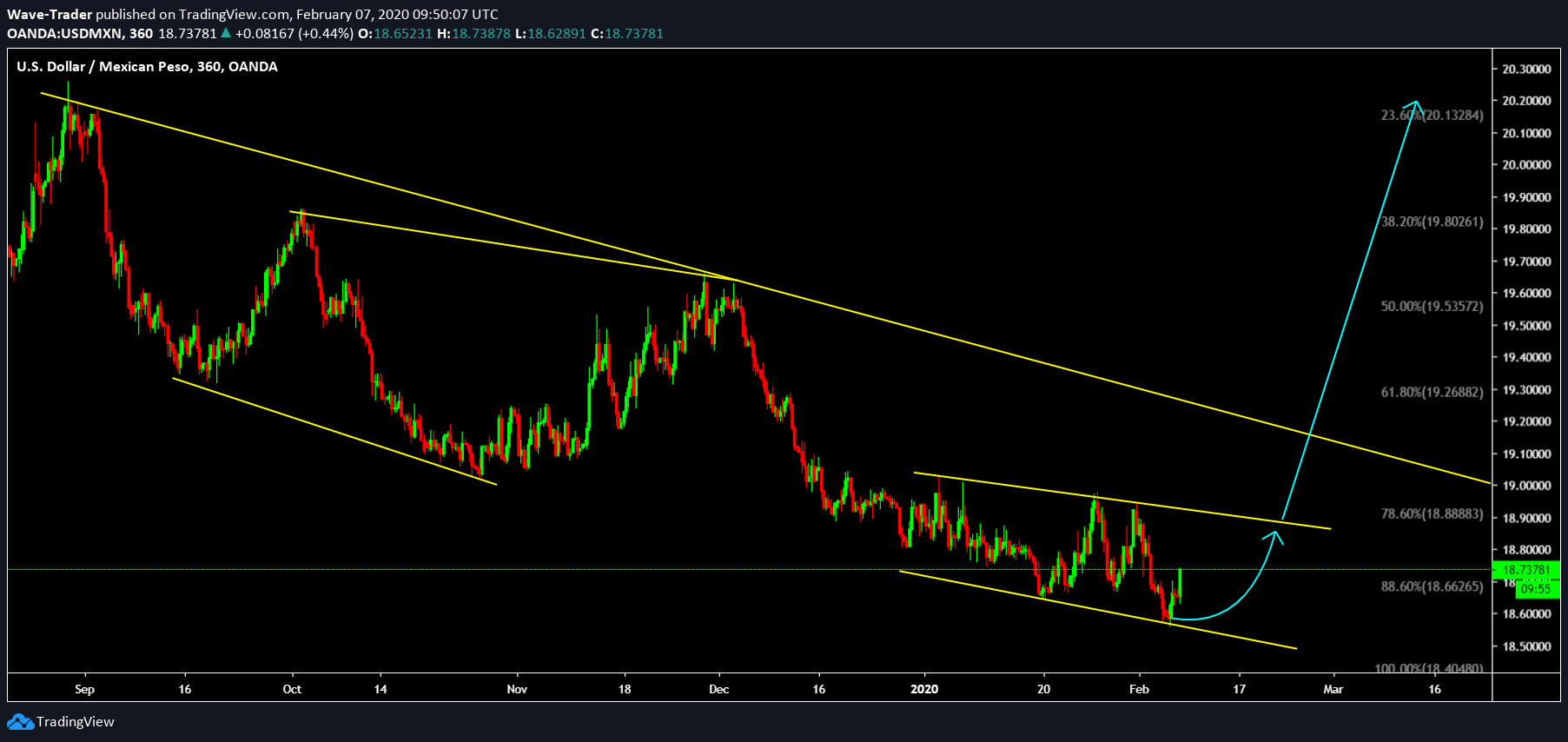This screenshot has width=1568, height=742.
Task: Click the 19.60000 price axis label
Action: pos(1526,294)
